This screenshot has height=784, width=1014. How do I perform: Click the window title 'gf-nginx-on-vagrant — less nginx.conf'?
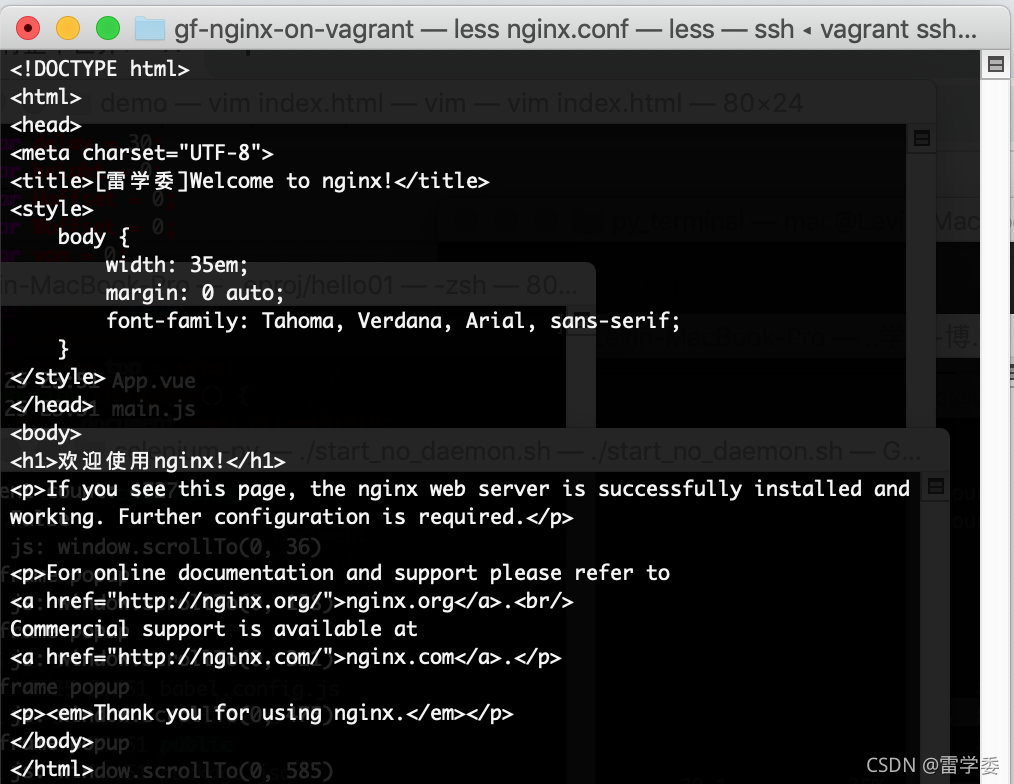(x=401, y=29)
